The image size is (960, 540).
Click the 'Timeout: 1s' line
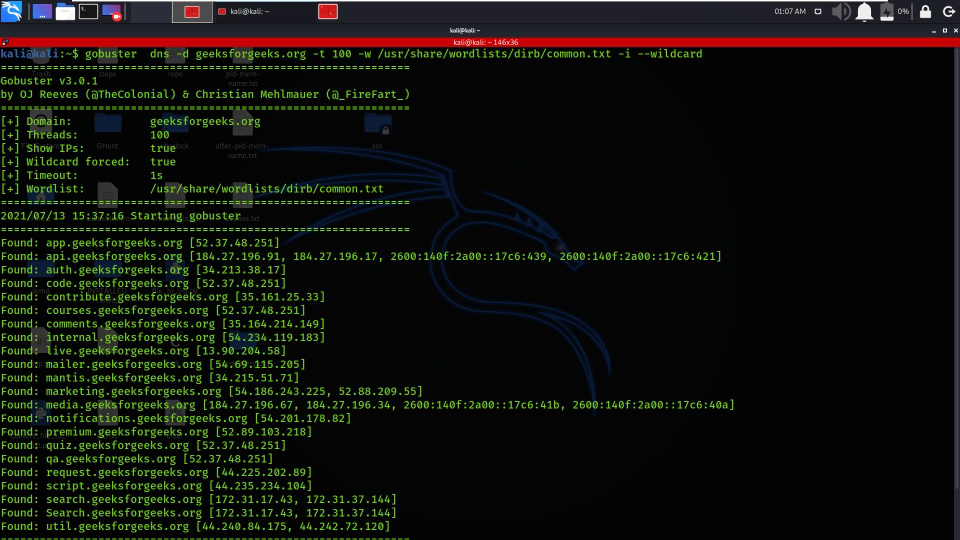(x=82, y=175)
